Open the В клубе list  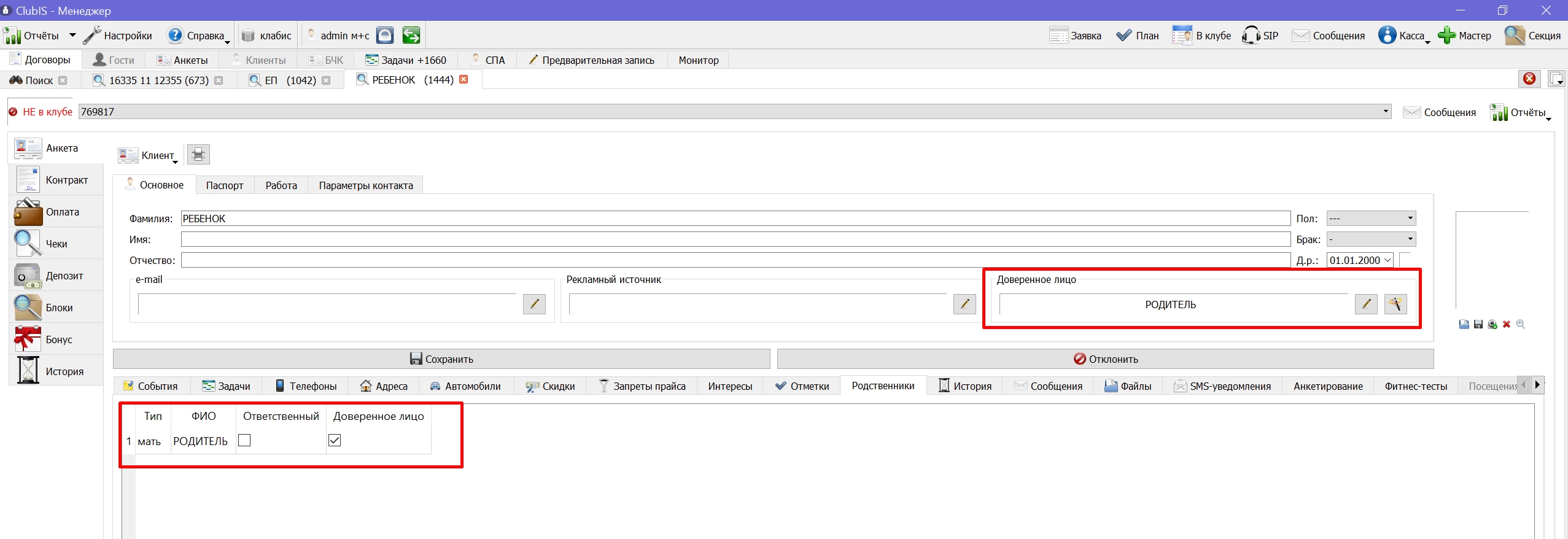click(1201, 36)
